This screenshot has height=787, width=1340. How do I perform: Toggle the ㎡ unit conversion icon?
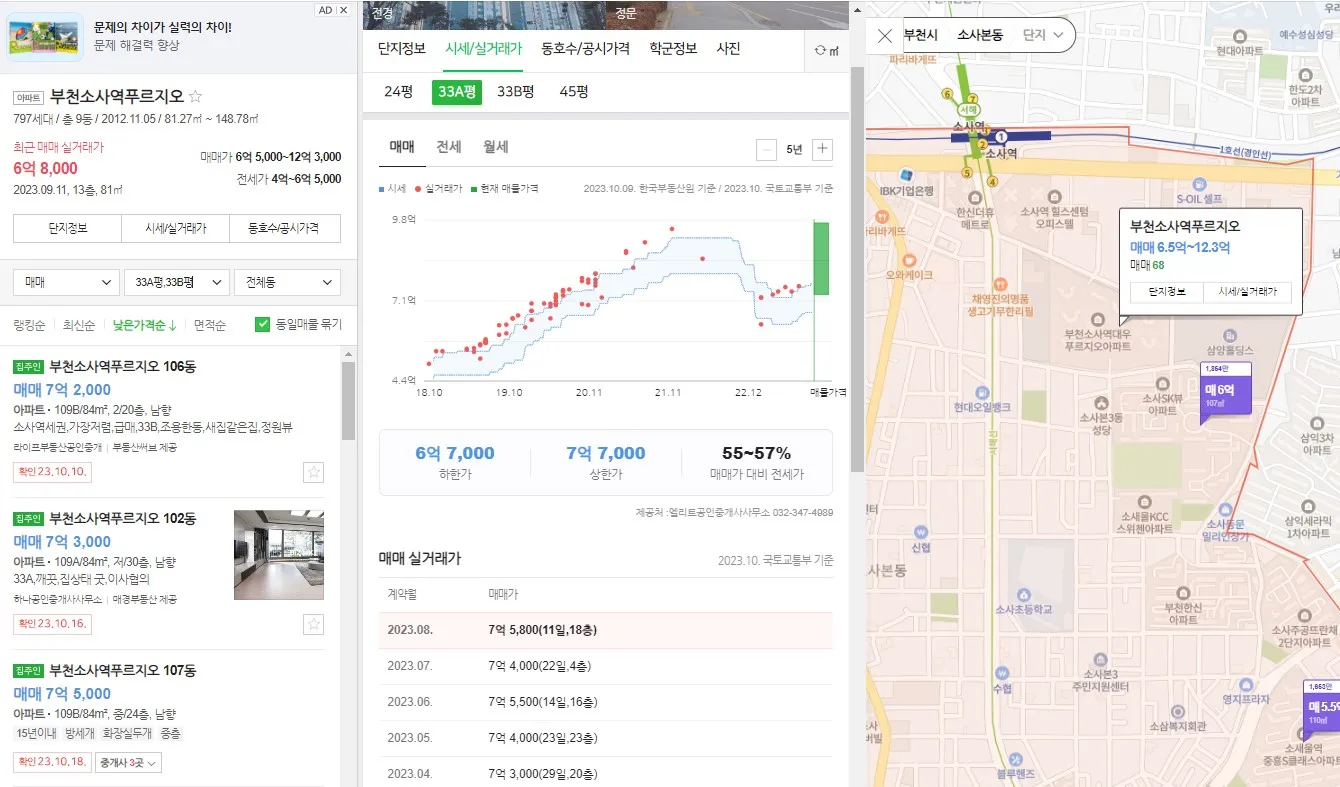pos(827,50)
